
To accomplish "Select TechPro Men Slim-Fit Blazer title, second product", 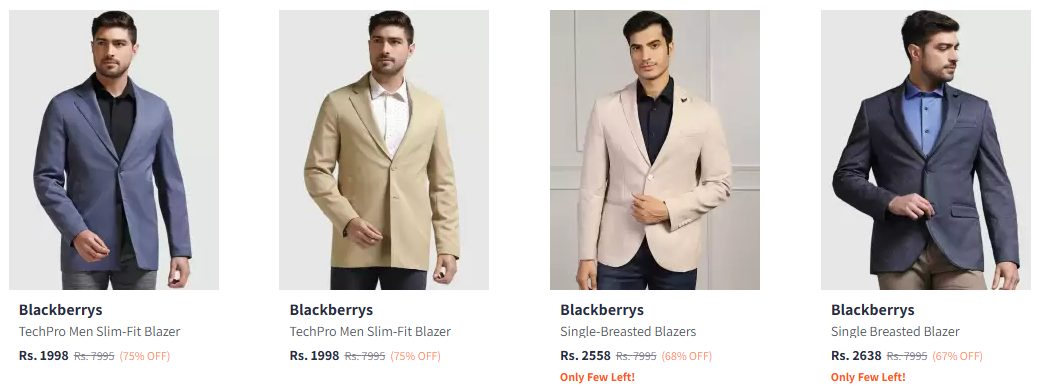I will coord(370,331).
